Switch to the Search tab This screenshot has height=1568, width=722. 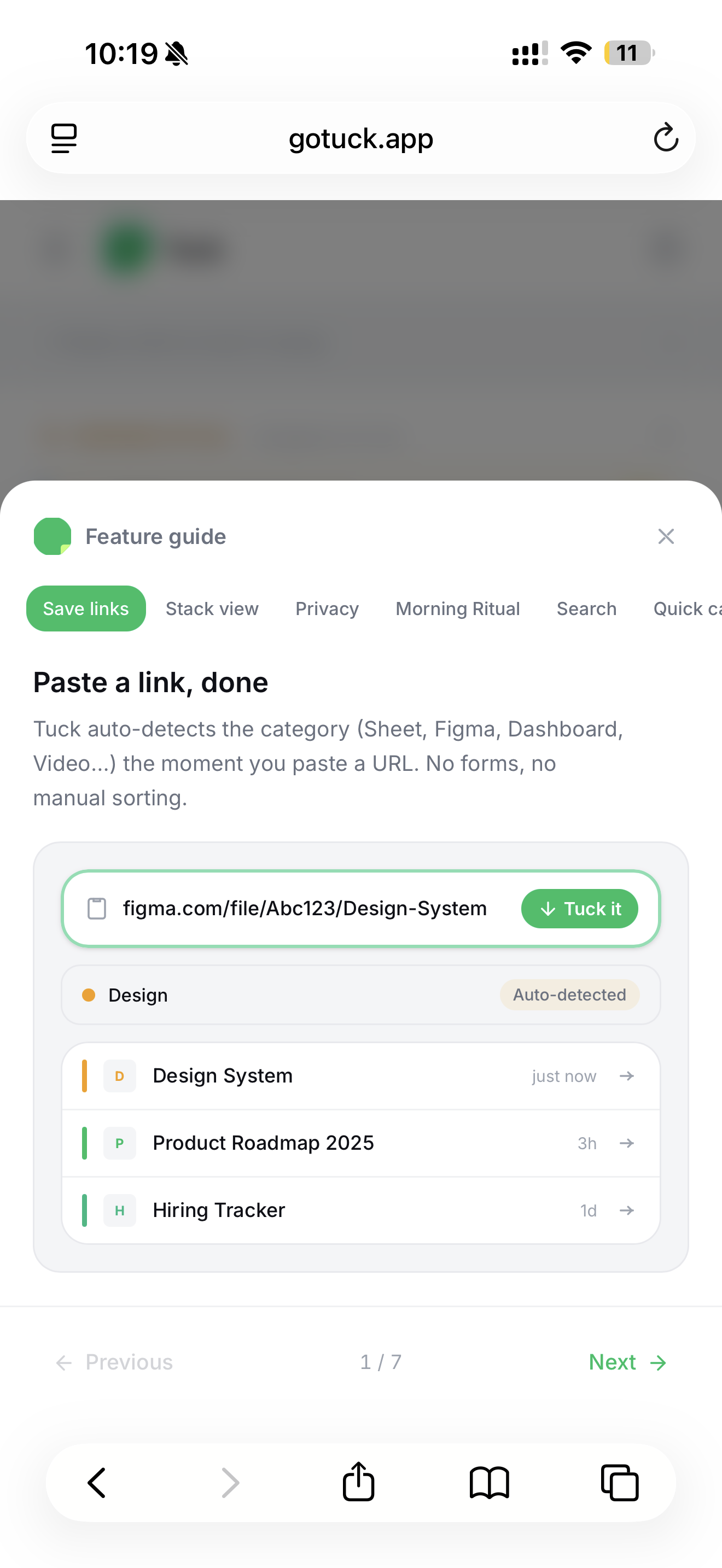pos(586,609)
